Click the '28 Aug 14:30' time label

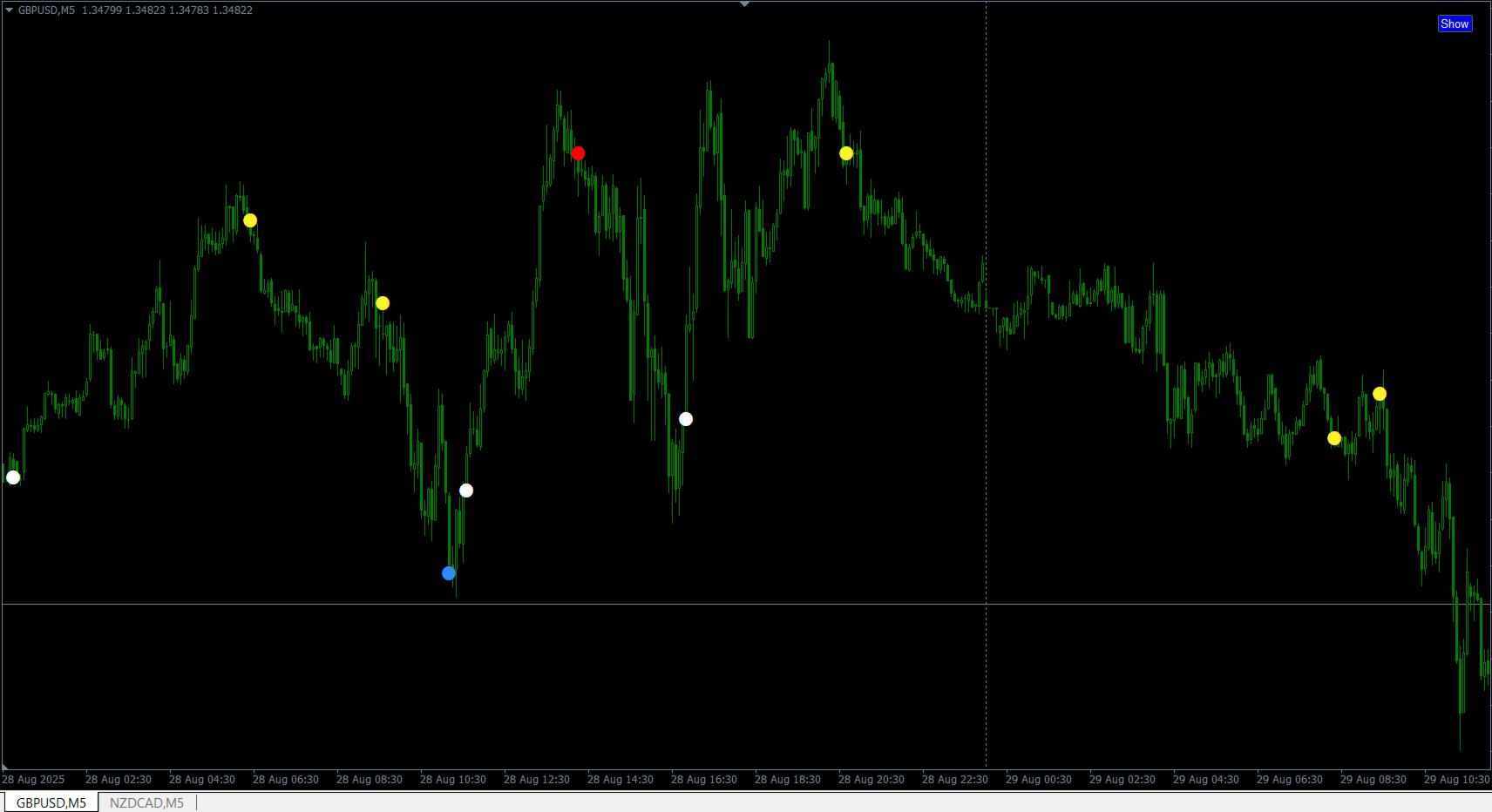(621, 780)
